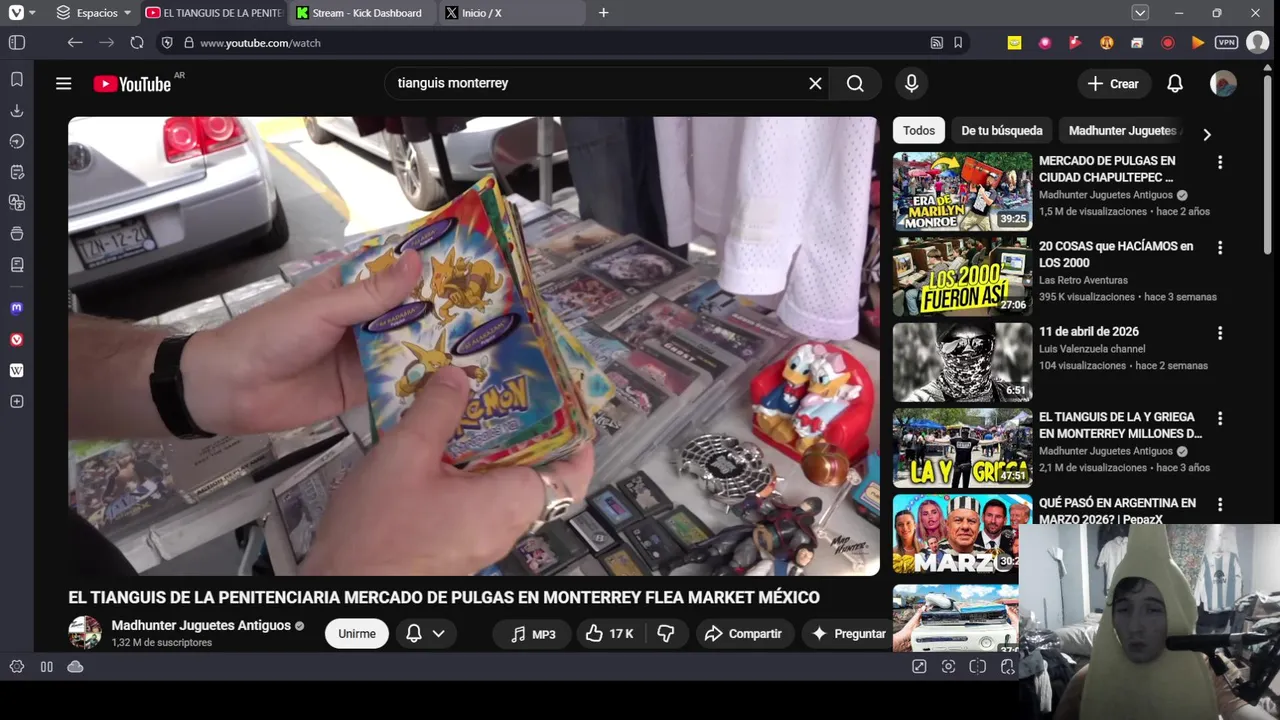The width and height of the screenshot is (1280, 720).
Task: Open the reading list panel
Action: coord(16,265)
